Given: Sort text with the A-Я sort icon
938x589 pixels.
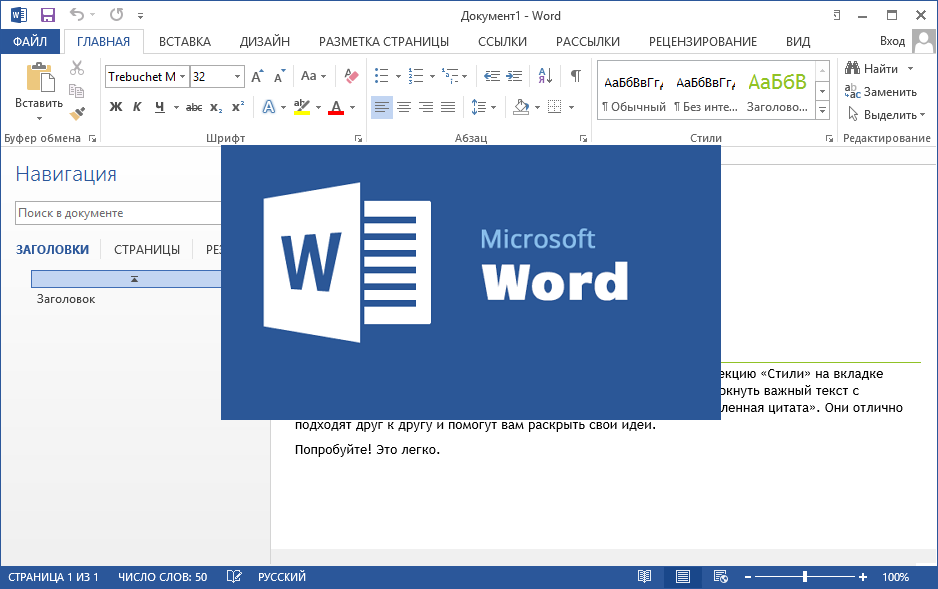Looking at the screenshot, I should click(x=545, y=76).
